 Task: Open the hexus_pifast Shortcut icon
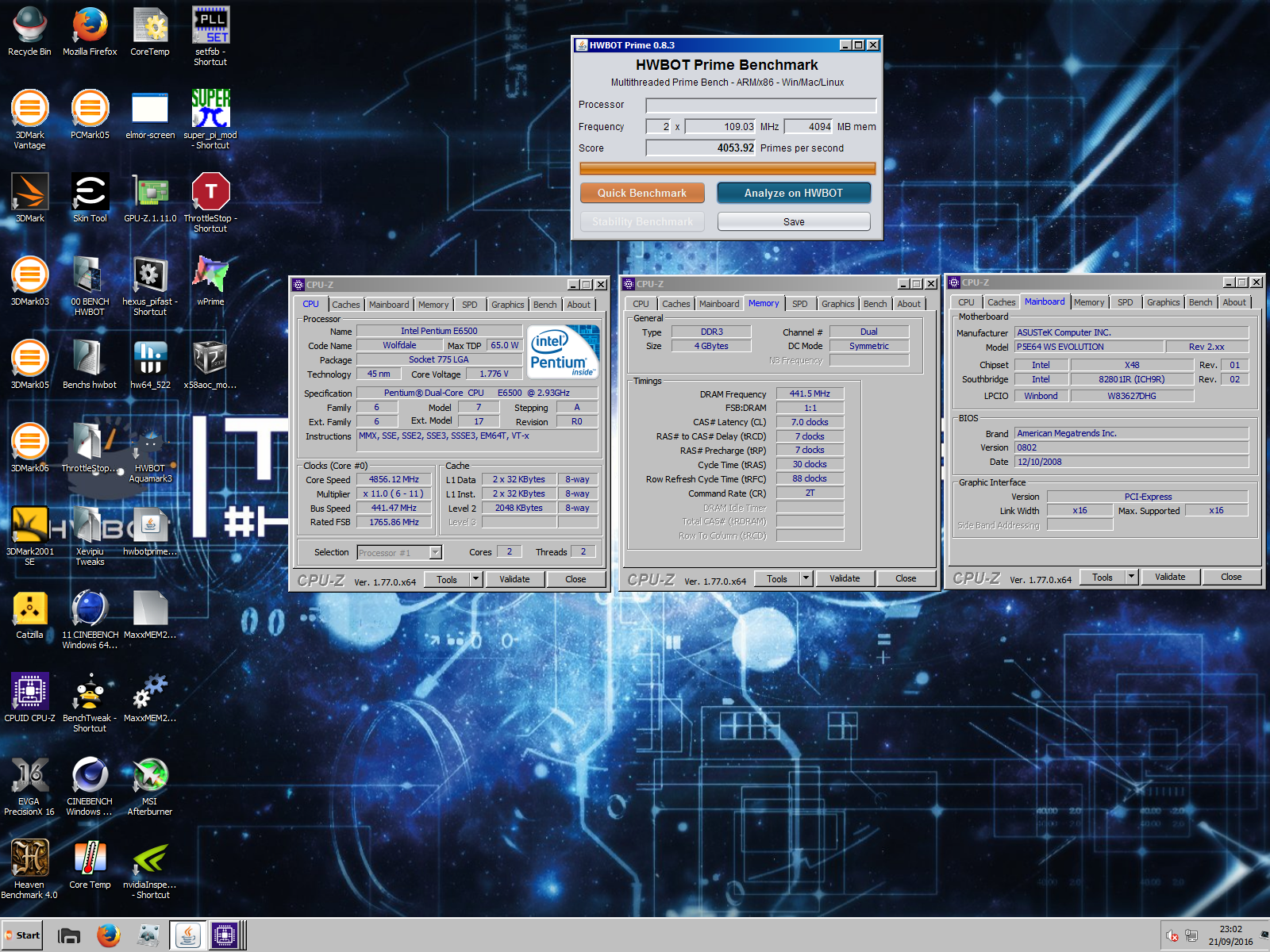[150, 286]
